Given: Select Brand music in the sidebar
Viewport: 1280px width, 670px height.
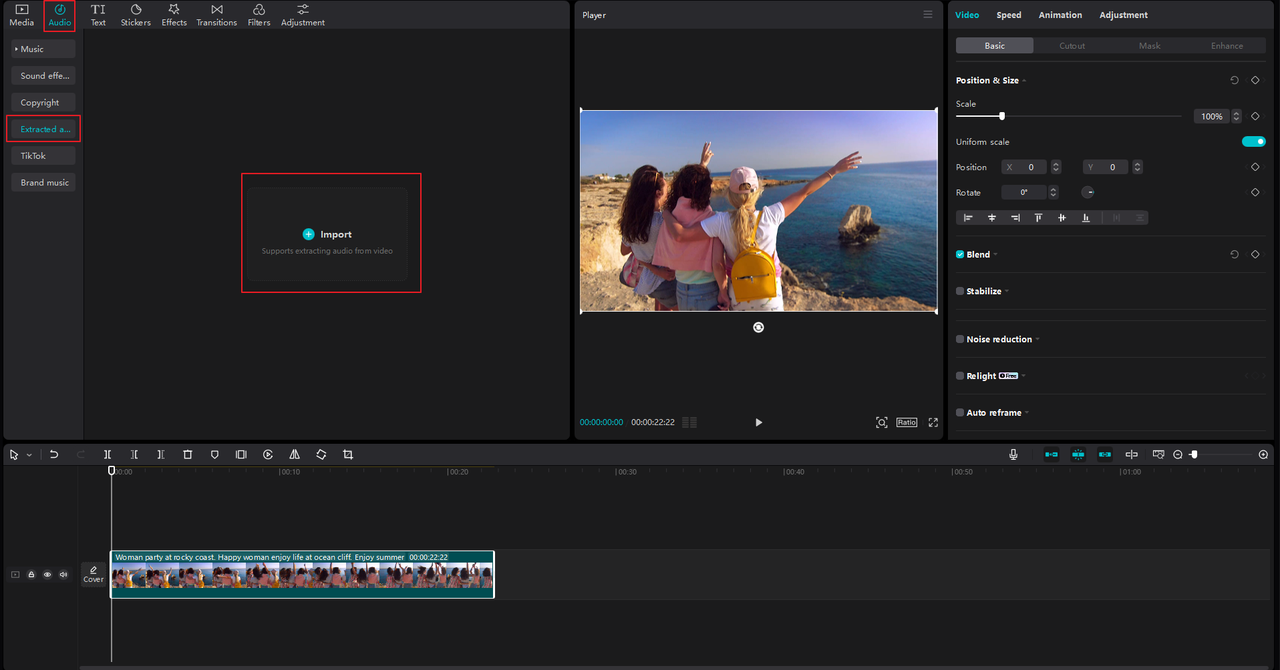Looking at the screenshot, I should click(43, 182).
